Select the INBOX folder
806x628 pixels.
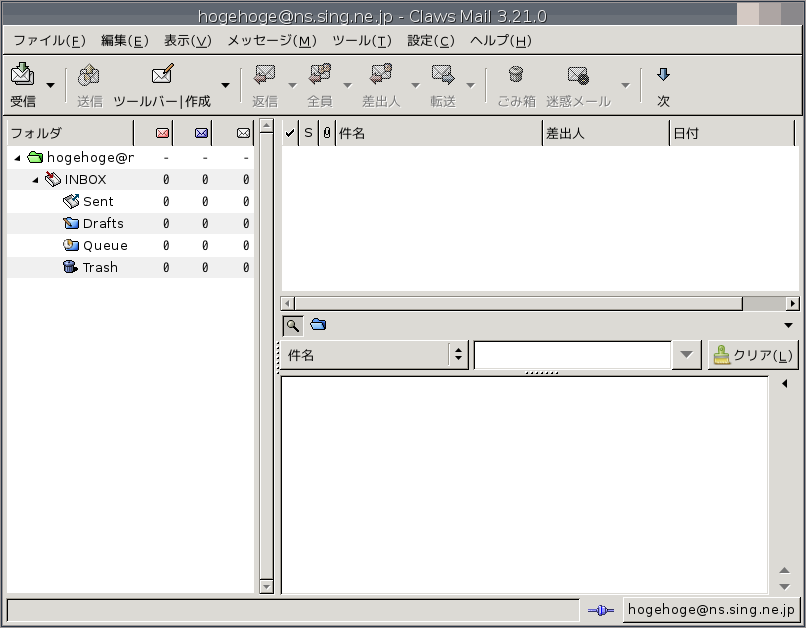[131, 179]
